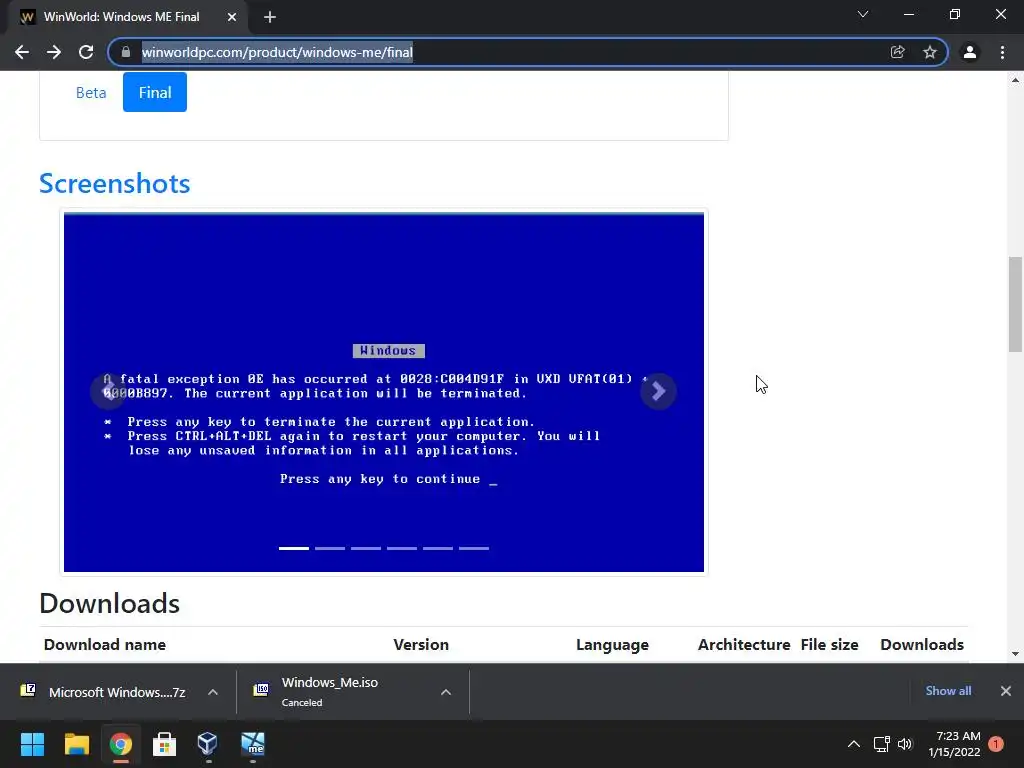Share this page from the address bar
The height and width of the screenshot is (768, 1024).
click(897, 52)
